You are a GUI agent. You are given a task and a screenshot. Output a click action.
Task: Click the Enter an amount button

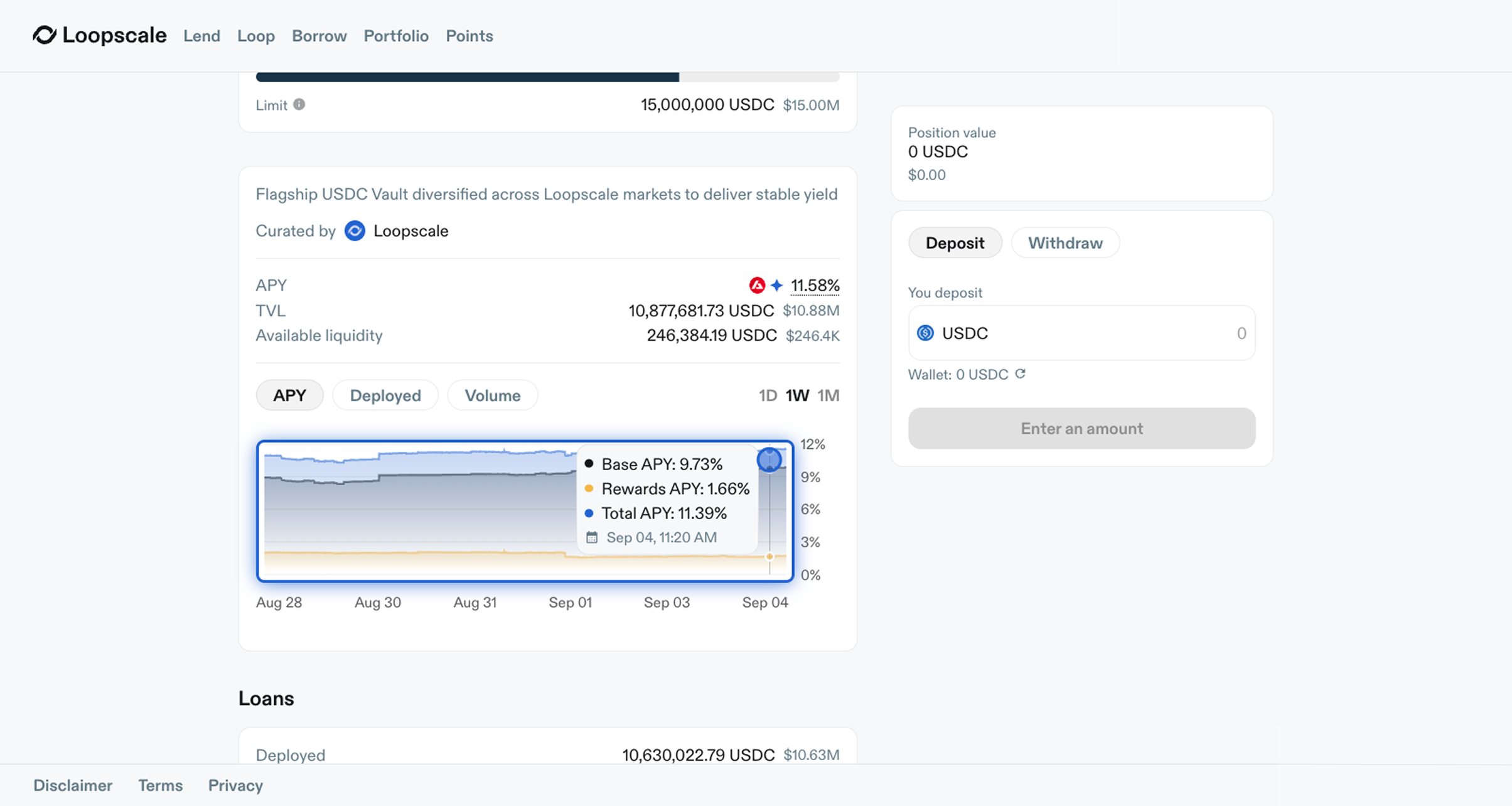click(x=1081, y=429)
